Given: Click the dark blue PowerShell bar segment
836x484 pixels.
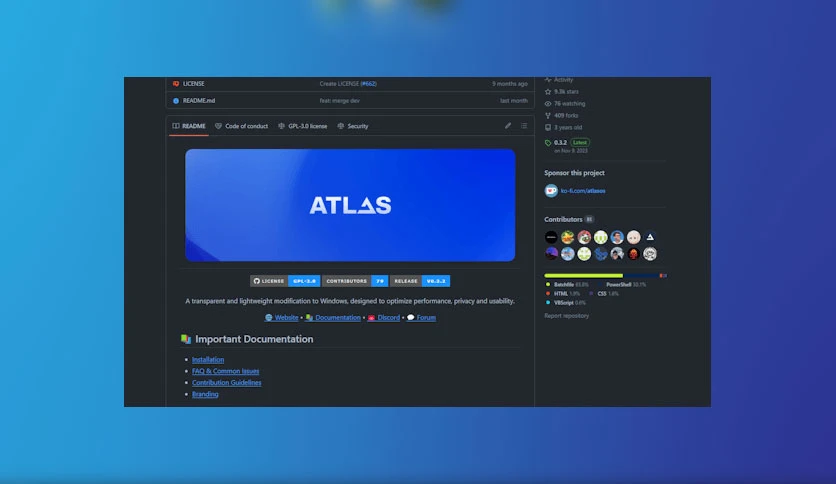Looking at the screenshot, I should [x=641, y=276].
